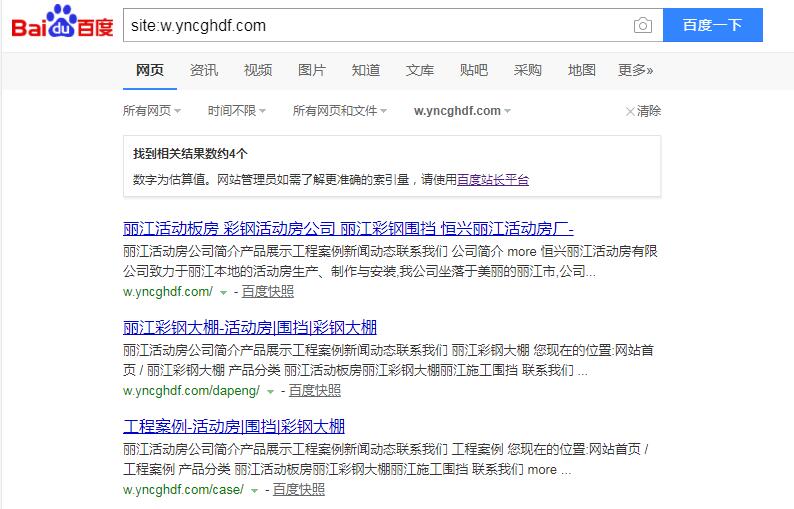Open result 丽江活动板房 彩钢活动房公司
The image size is (794, 509).
tap(348, 229)
